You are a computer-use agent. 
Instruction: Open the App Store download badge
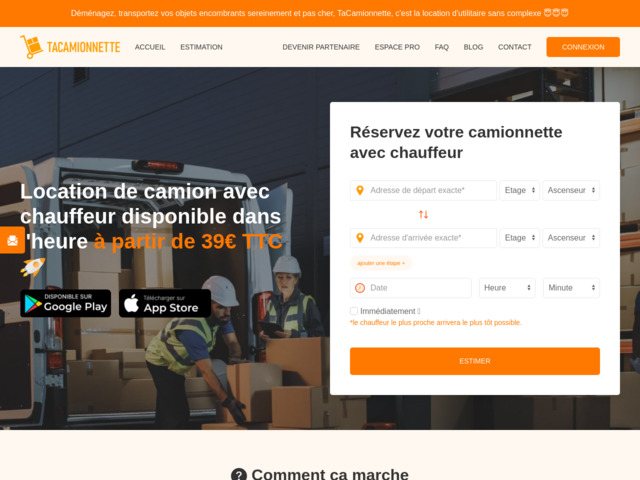tap(165, 303)
